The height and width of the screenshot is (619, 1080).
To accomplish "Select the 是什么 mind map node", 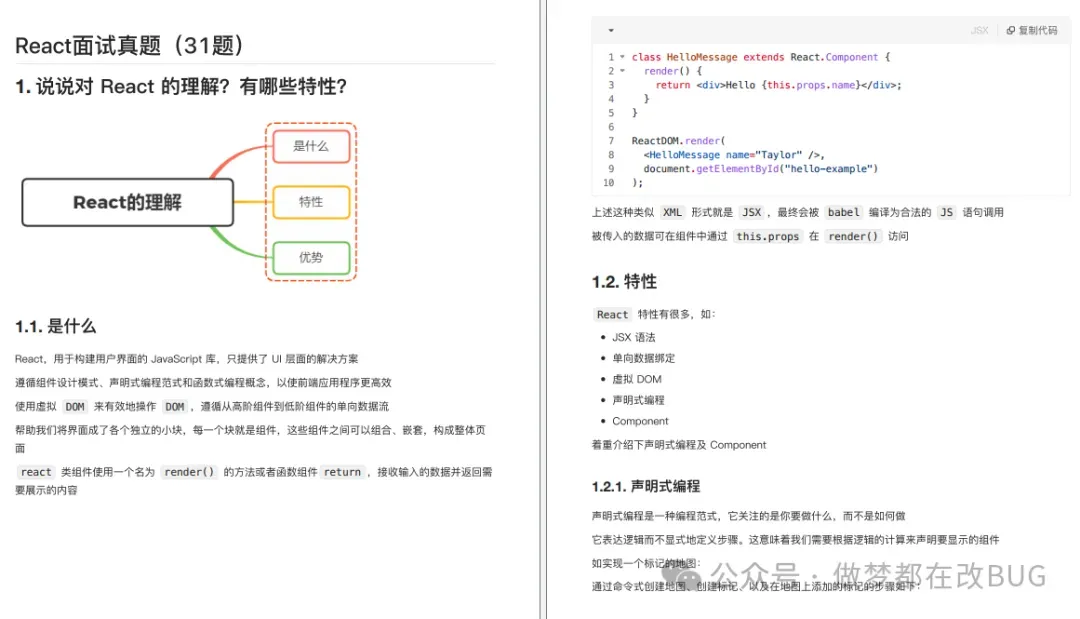I will (x=311, y=146).
